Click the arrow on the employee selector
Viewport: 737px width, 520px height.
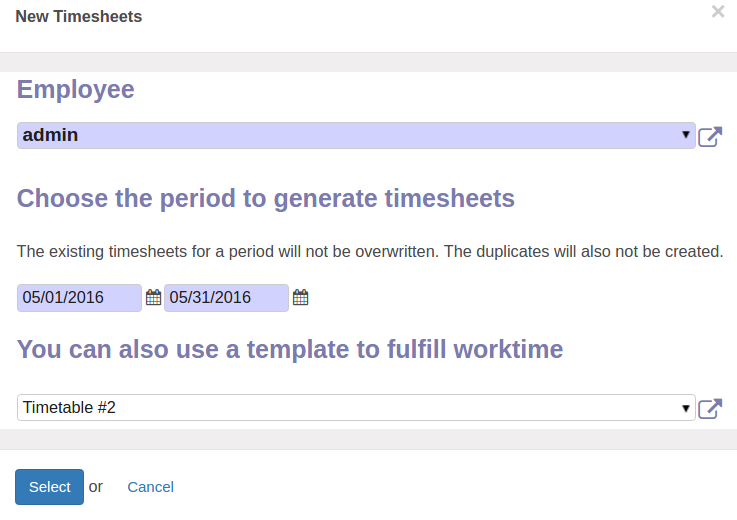[686, 134]
